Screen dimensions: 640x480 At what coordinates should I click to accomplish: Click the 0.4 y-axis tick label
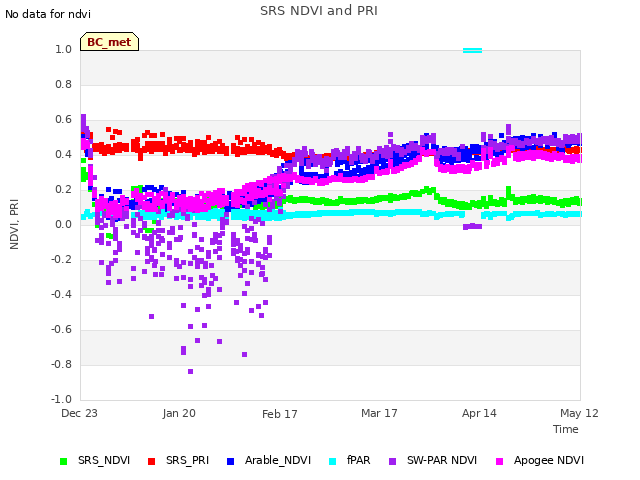tap(64, 154)
